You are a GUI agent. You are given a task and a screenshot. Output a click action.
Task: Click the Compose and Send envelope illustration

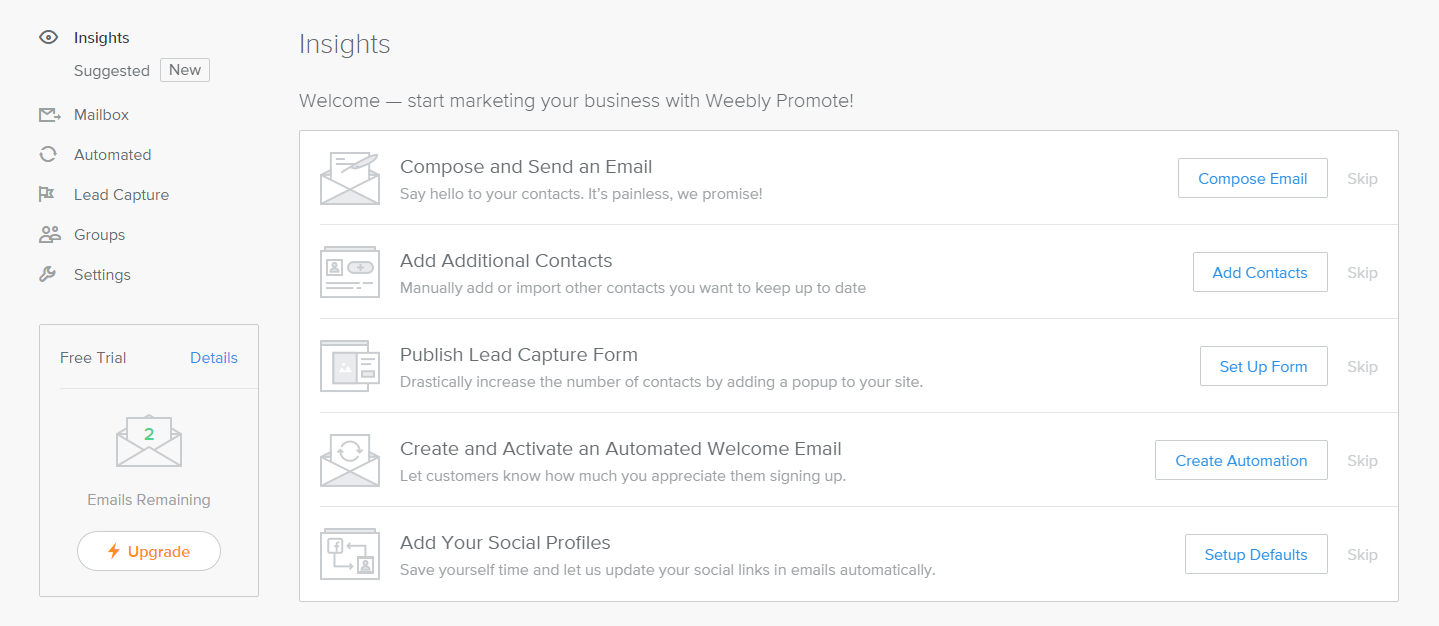coord(350,178)
